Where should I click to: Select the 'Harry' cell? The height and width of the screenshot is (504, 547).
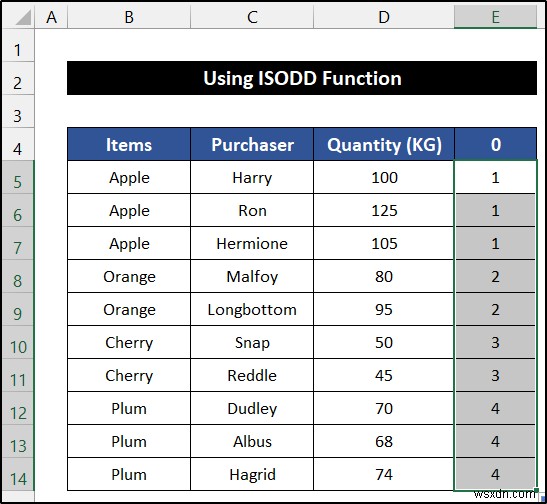252,177
